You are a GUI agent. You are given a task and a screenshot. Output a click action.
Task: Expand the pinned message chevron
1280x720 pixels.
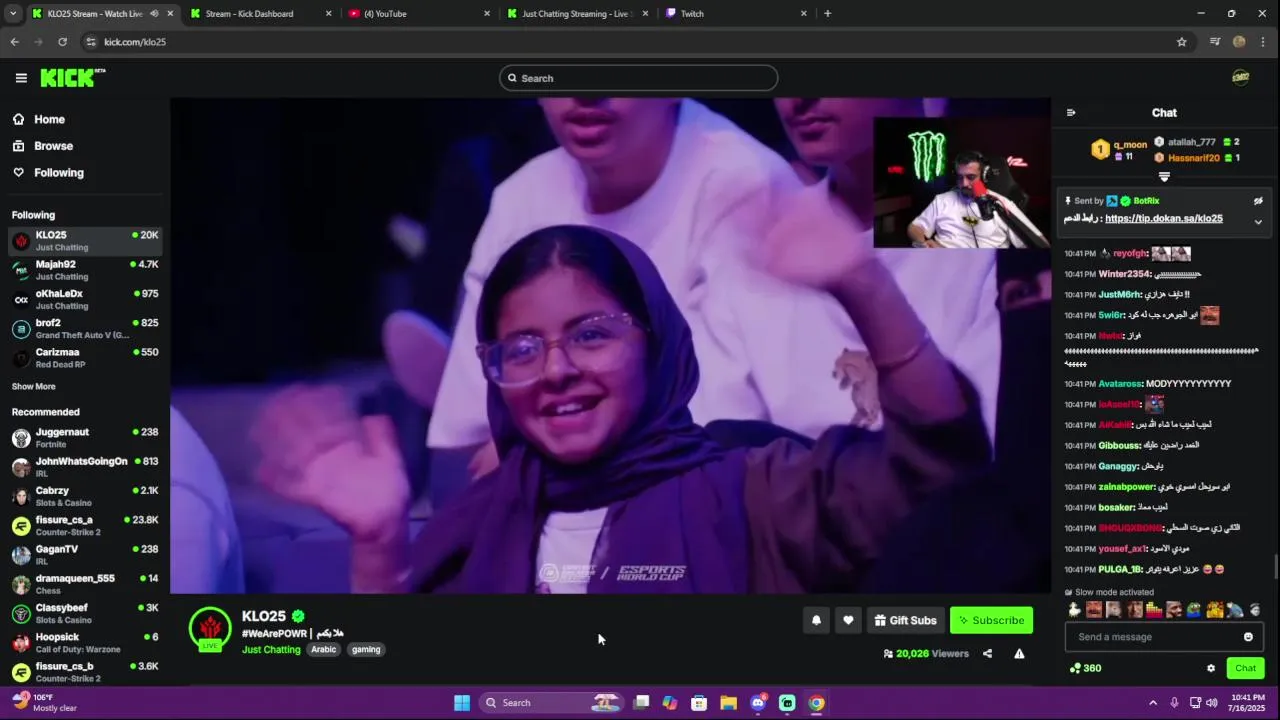[1258, 222]
